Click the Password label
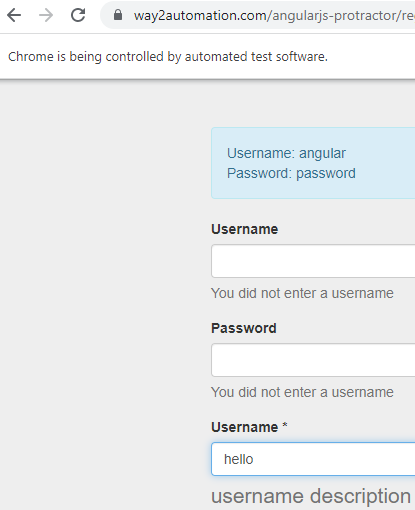Image resolution: width=415 pixels, height=510 pixels. click(244, 328)
